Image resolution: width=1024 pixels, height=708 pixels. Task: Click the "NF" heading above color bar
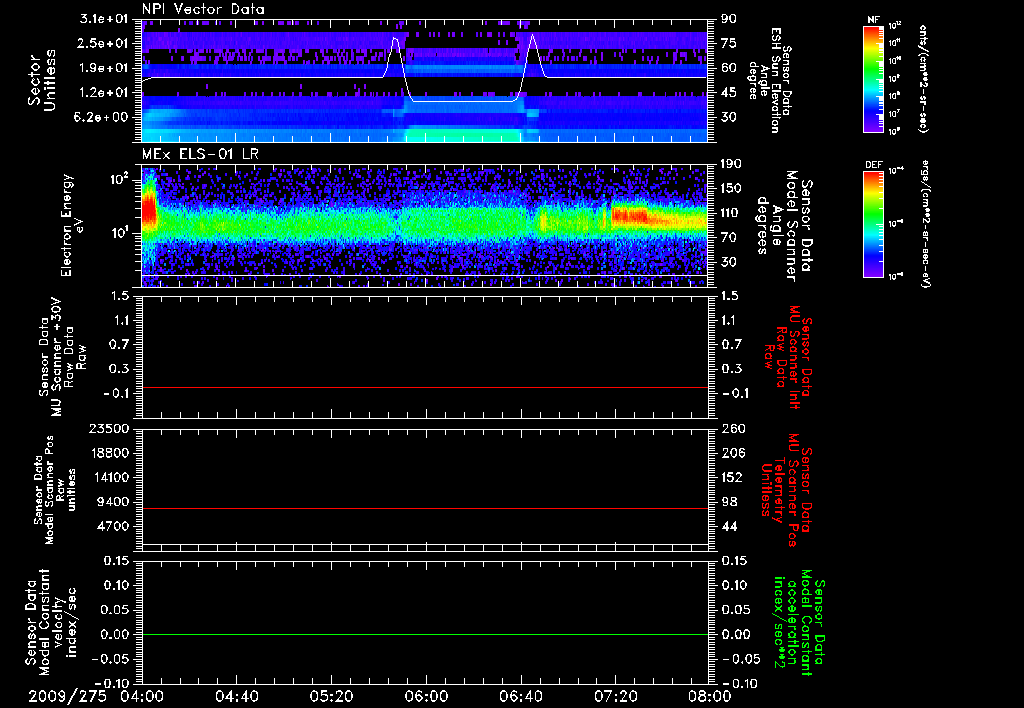[874, 20]
